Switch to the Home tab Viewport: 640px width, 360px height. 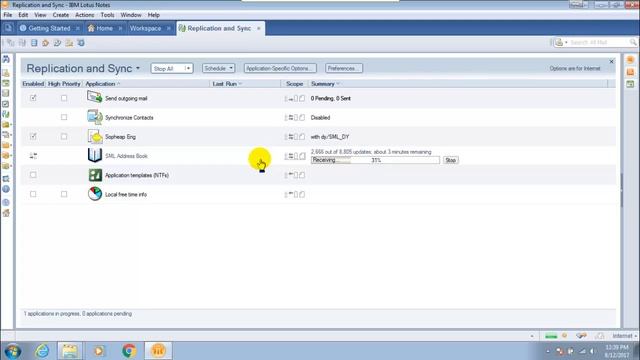104,28
